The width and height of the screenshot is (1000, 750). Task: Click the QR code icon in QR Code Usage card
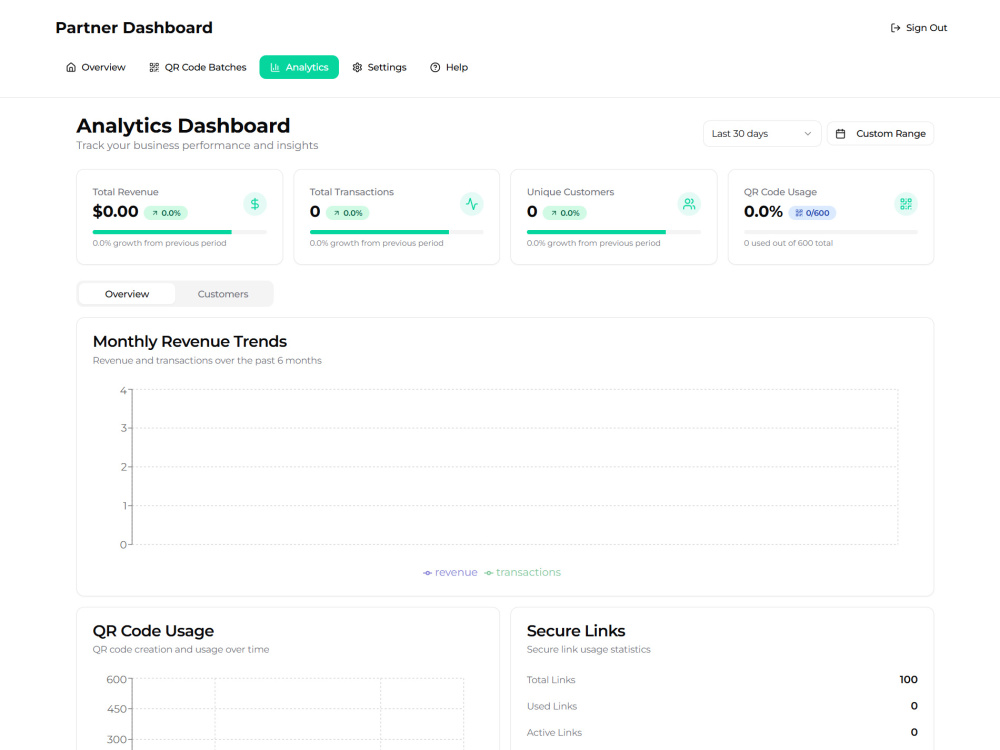(906, 204)
